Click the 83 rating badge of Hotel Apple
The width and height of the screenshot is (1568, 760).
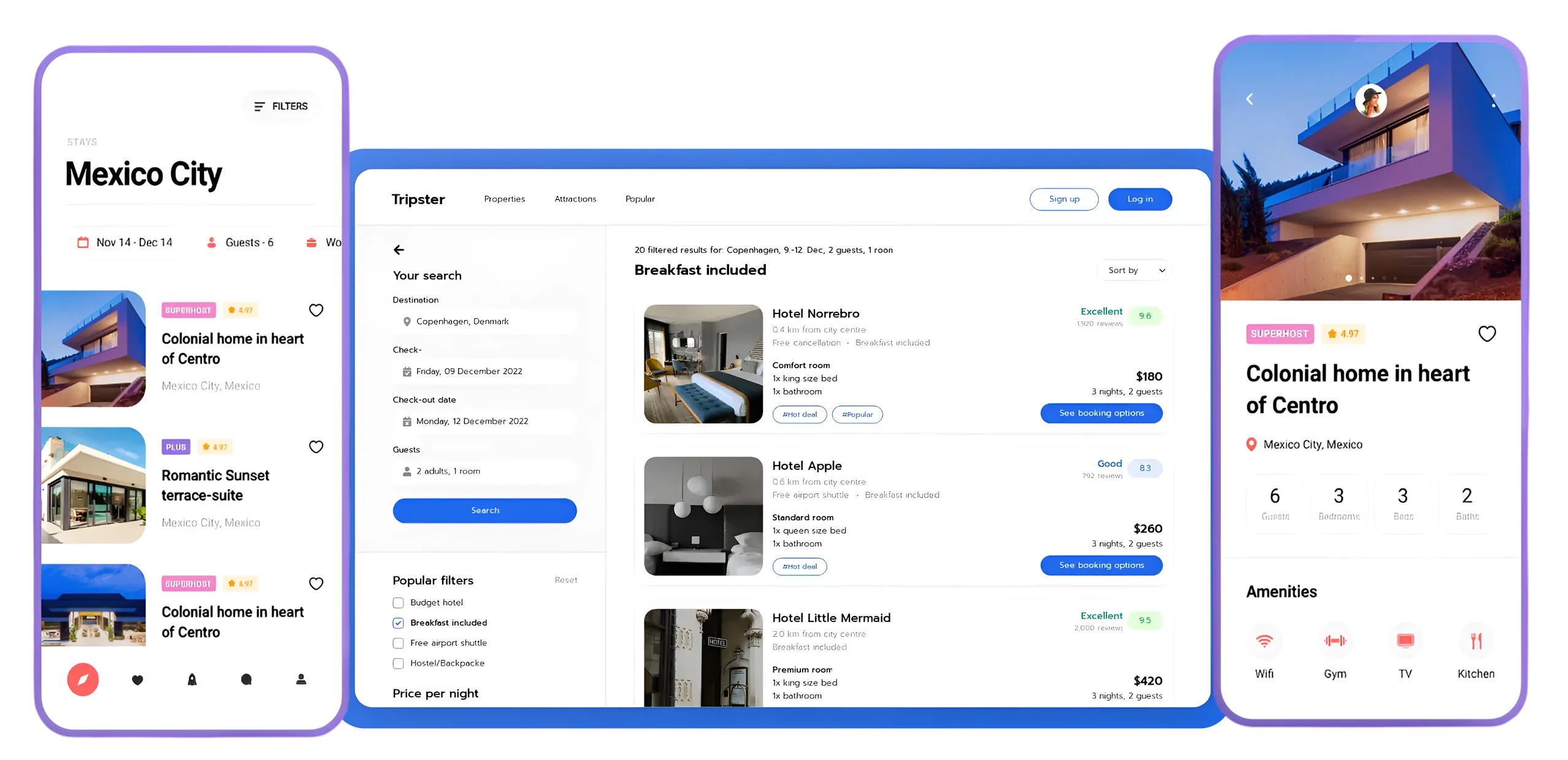tap(1145, 468)
